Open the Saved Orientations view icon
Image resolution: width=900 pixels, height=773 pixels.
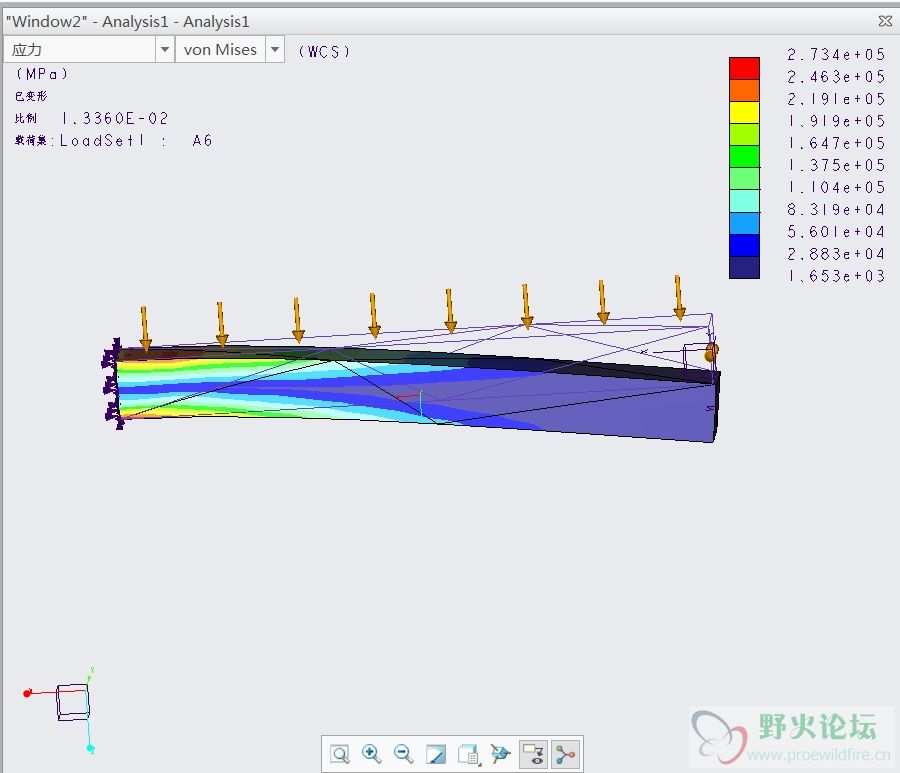click(x=468, y=754)
